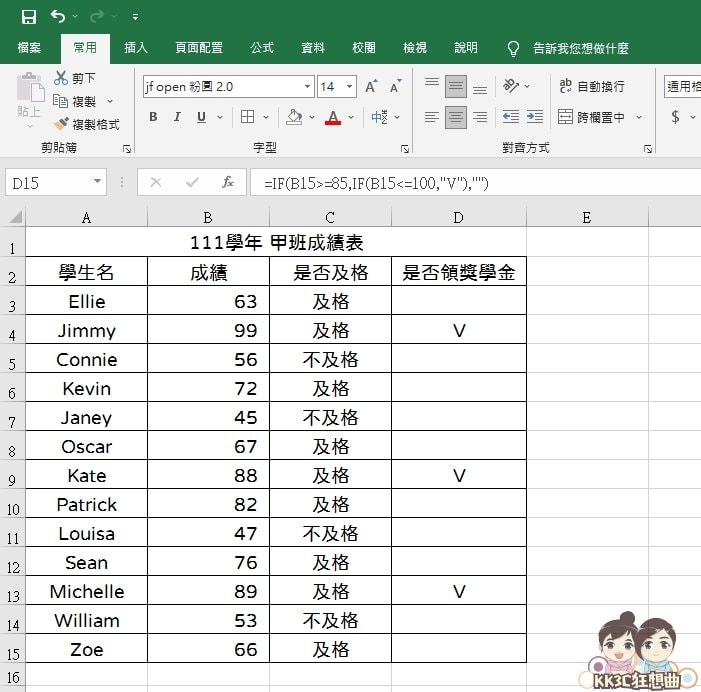This screenshot has width=701, height=692.
Task: Increase indent icon
Action: click(535, 117)
